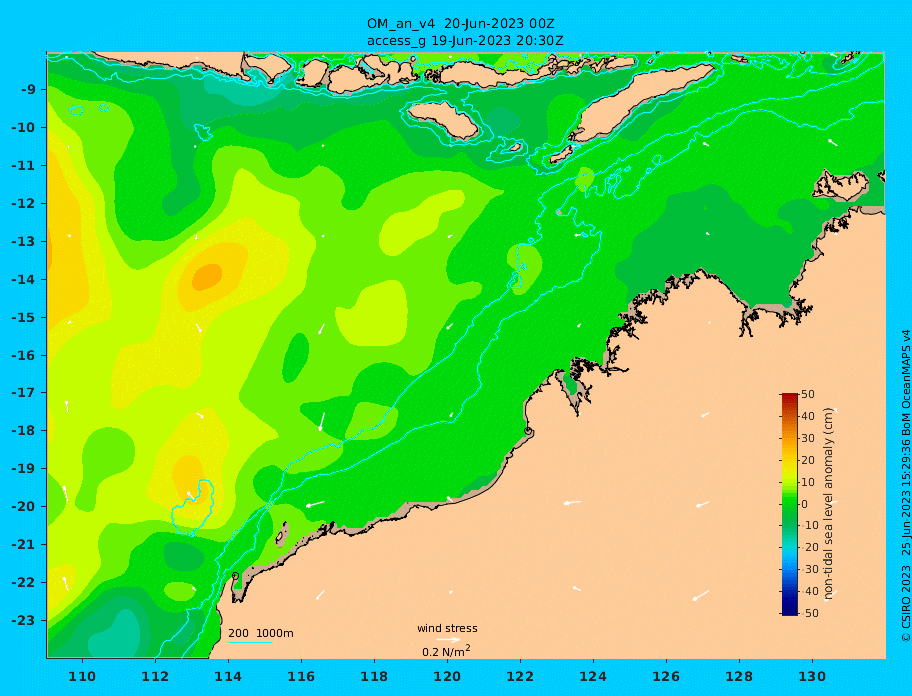Click latitude axis label "-19"
Image resolution: width=912 pixels, height=696 pixels.
(x=24, y=469)
